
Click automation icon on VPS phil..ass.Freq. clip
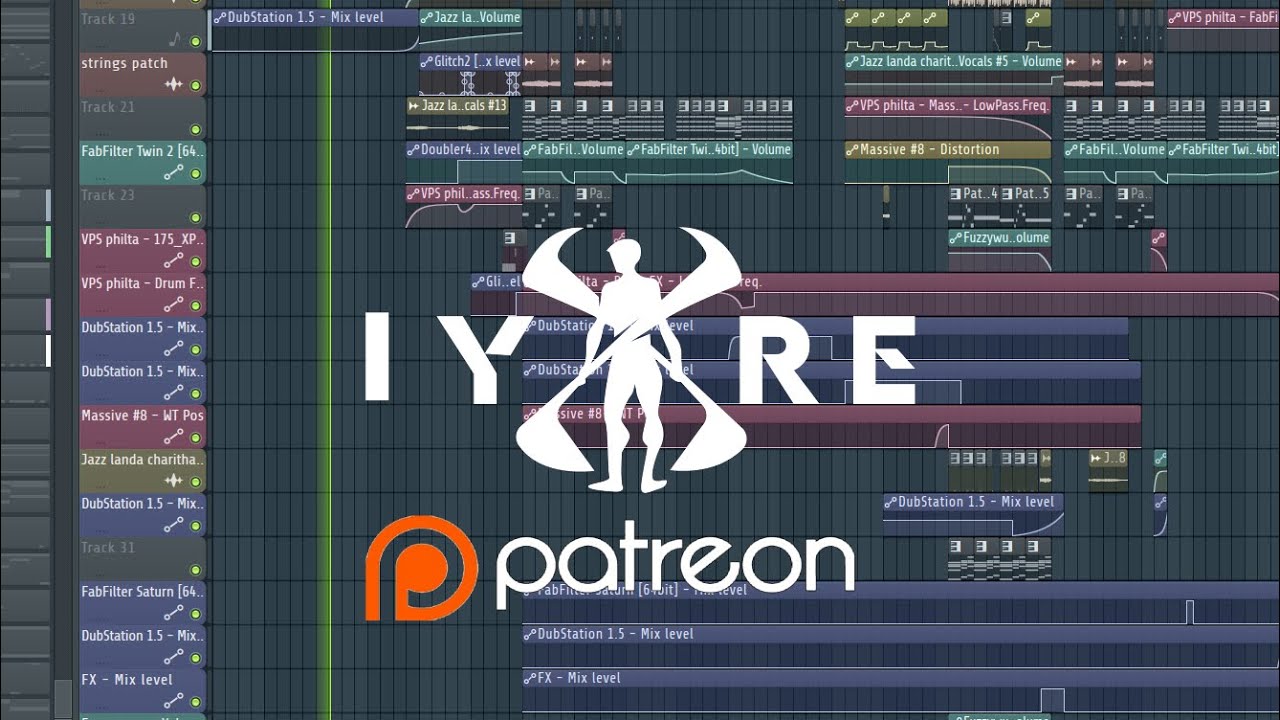(x=414, y=194)
